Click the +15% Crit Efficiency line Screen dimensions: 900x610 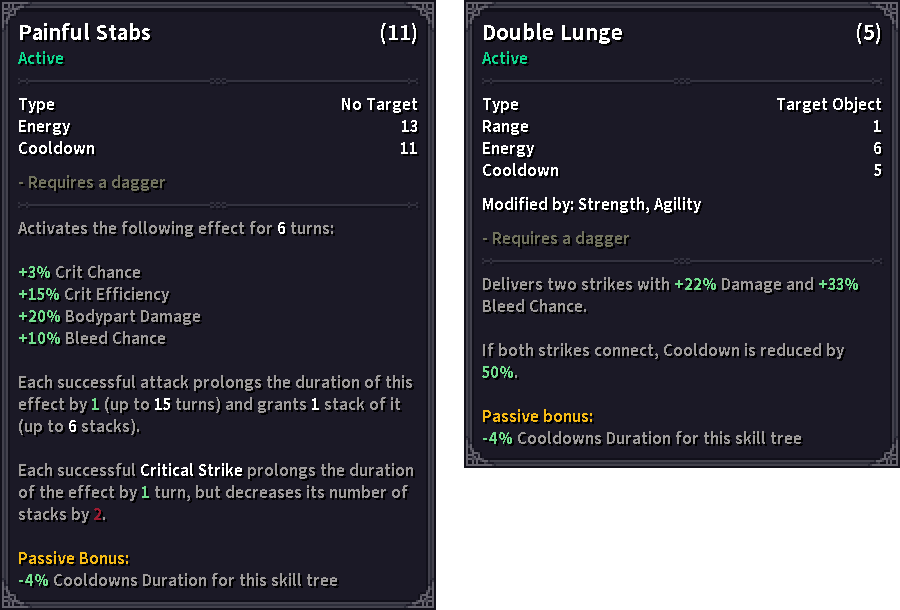(x=94, y=294)
